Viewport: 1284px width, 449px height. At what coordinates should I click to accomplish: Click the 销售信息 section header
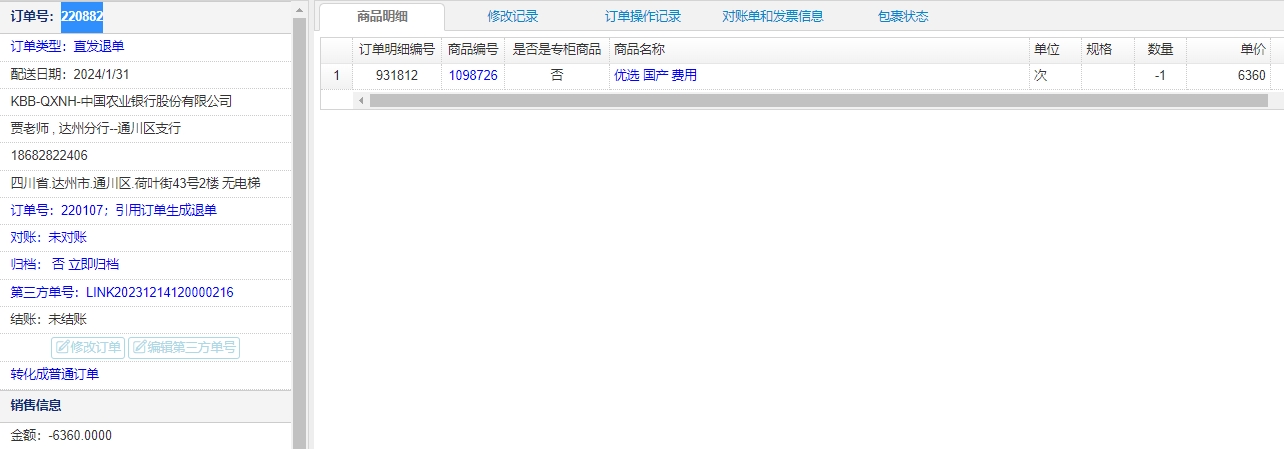click(x=146, y=405)
